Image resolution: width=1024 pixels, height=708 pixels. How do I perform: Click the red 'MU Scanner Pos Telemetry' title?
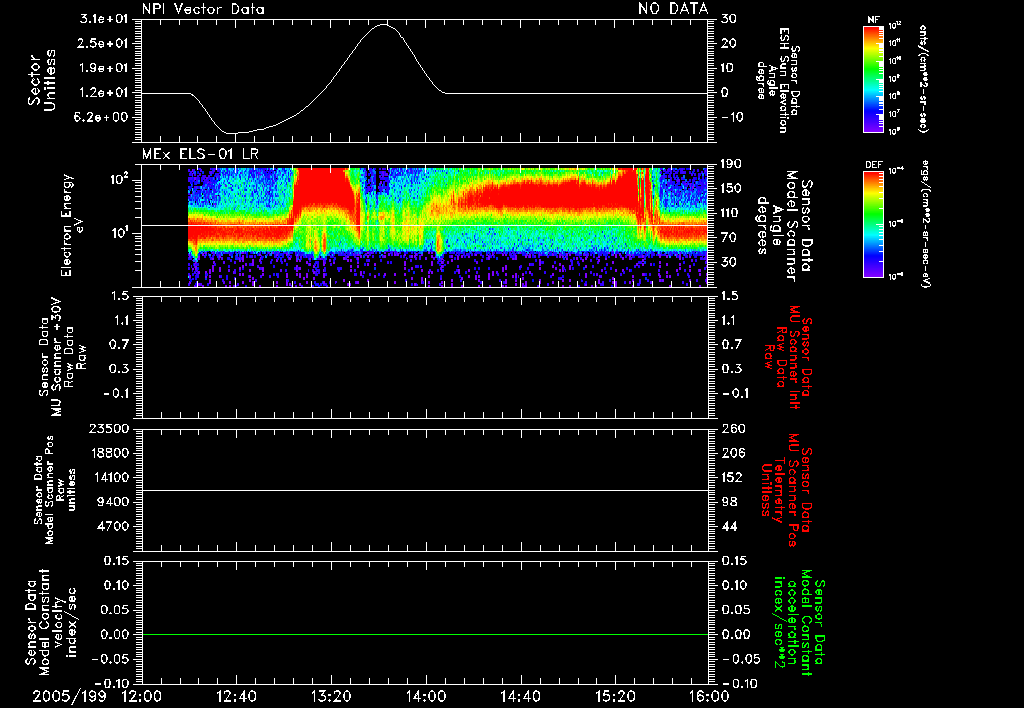(x=787, y=489)
